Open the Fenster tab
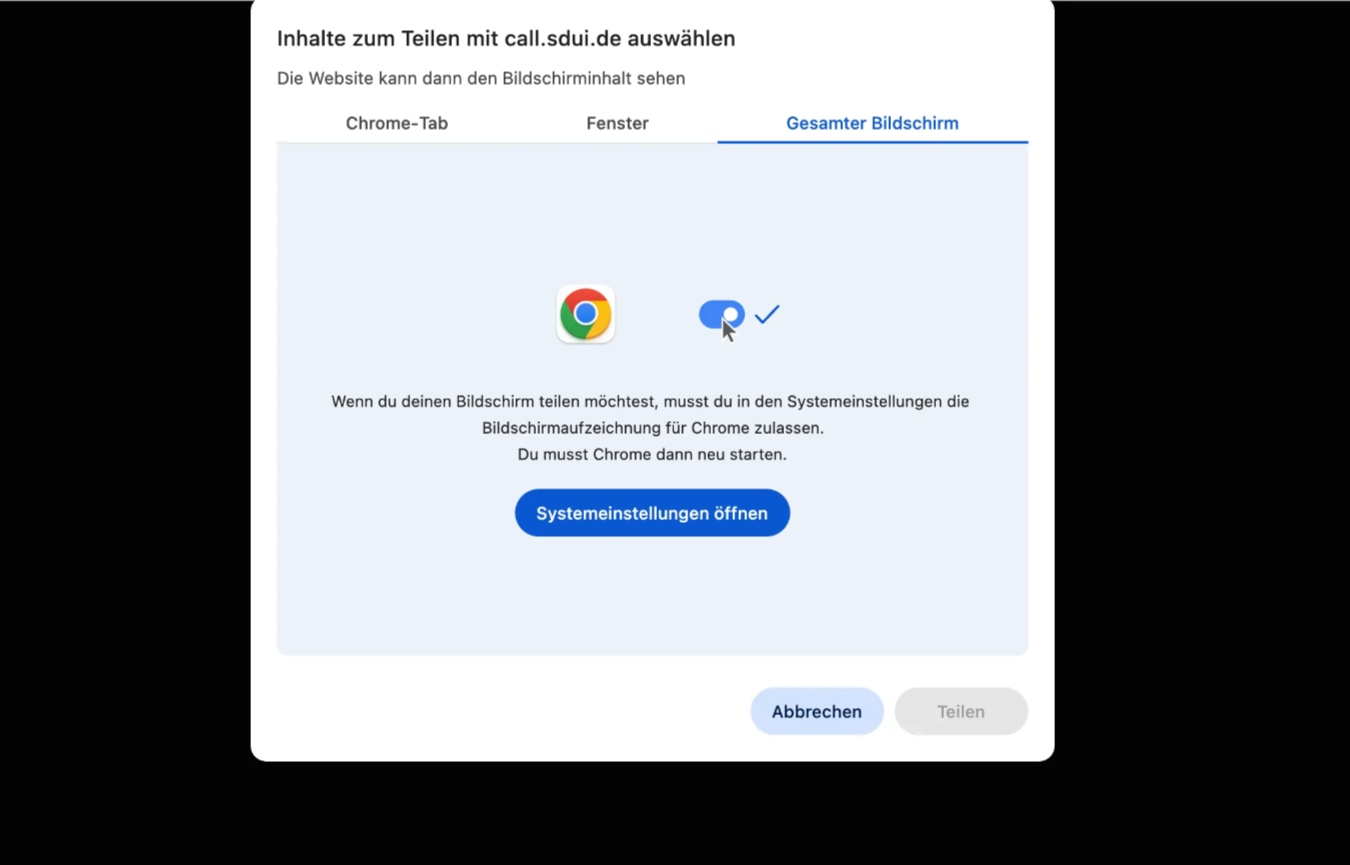1350x865 pixels. 617,123
